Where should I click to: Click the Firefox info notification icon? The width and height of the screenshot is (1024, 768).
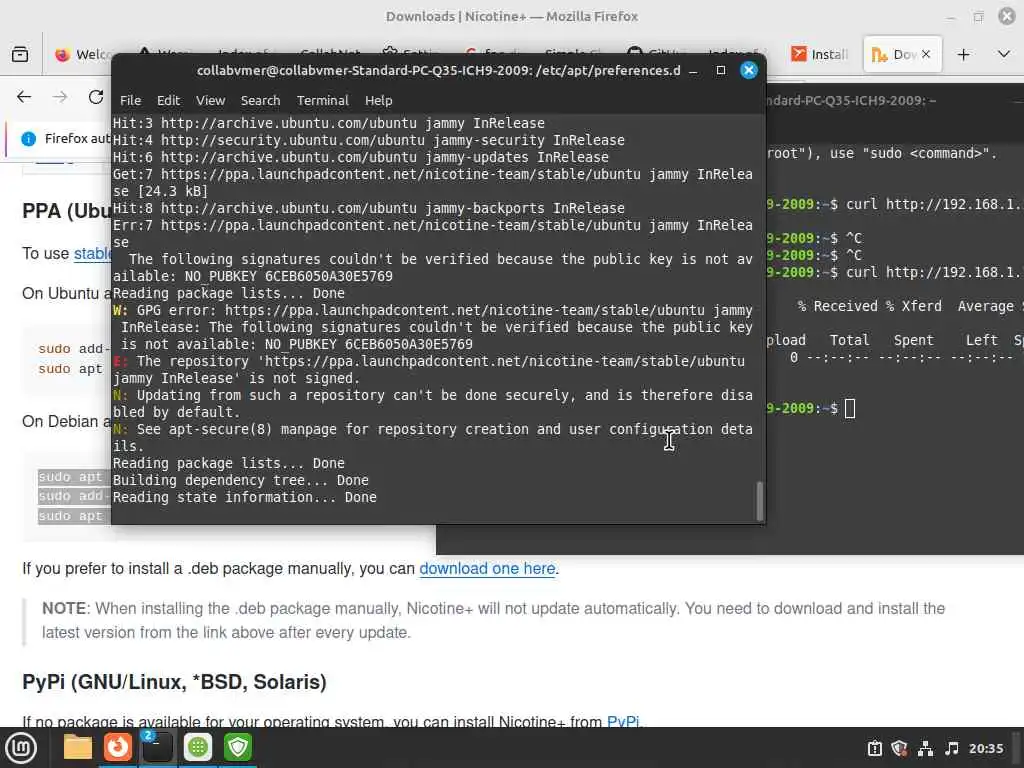[x=28, y=138]
